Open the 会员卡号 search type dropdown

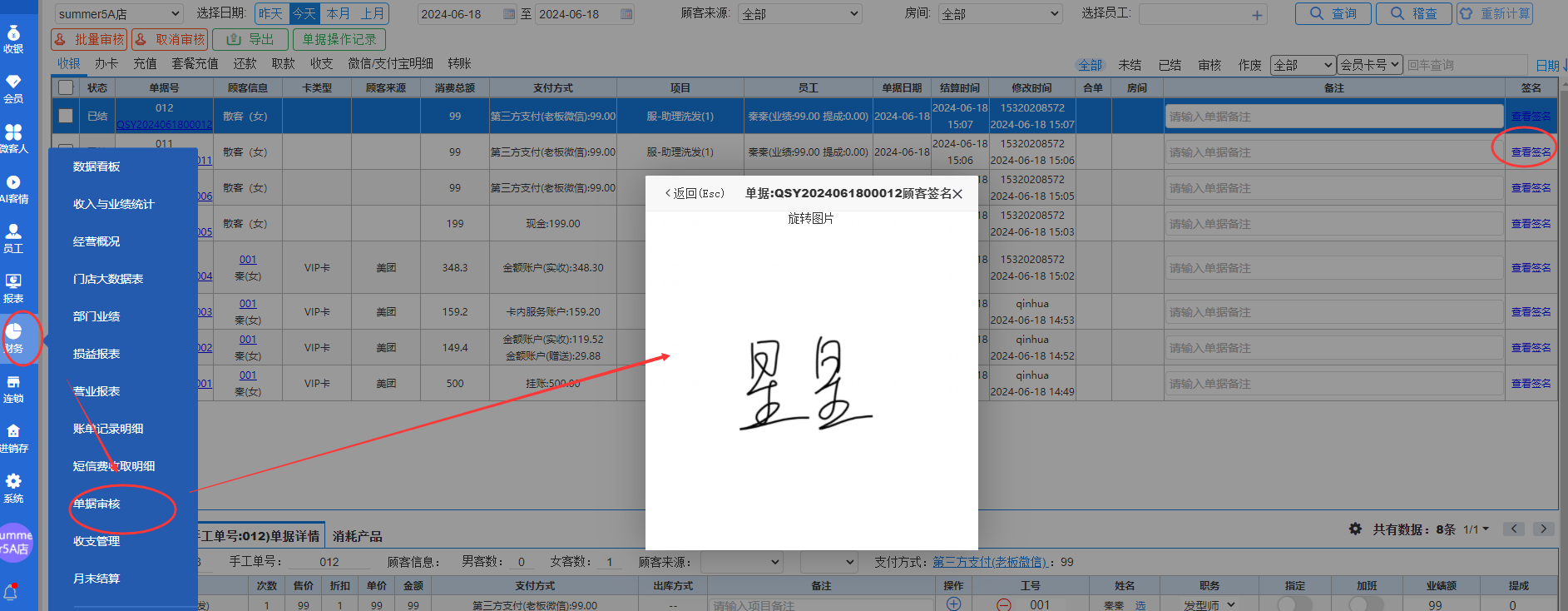click(x=1370, y=65)
